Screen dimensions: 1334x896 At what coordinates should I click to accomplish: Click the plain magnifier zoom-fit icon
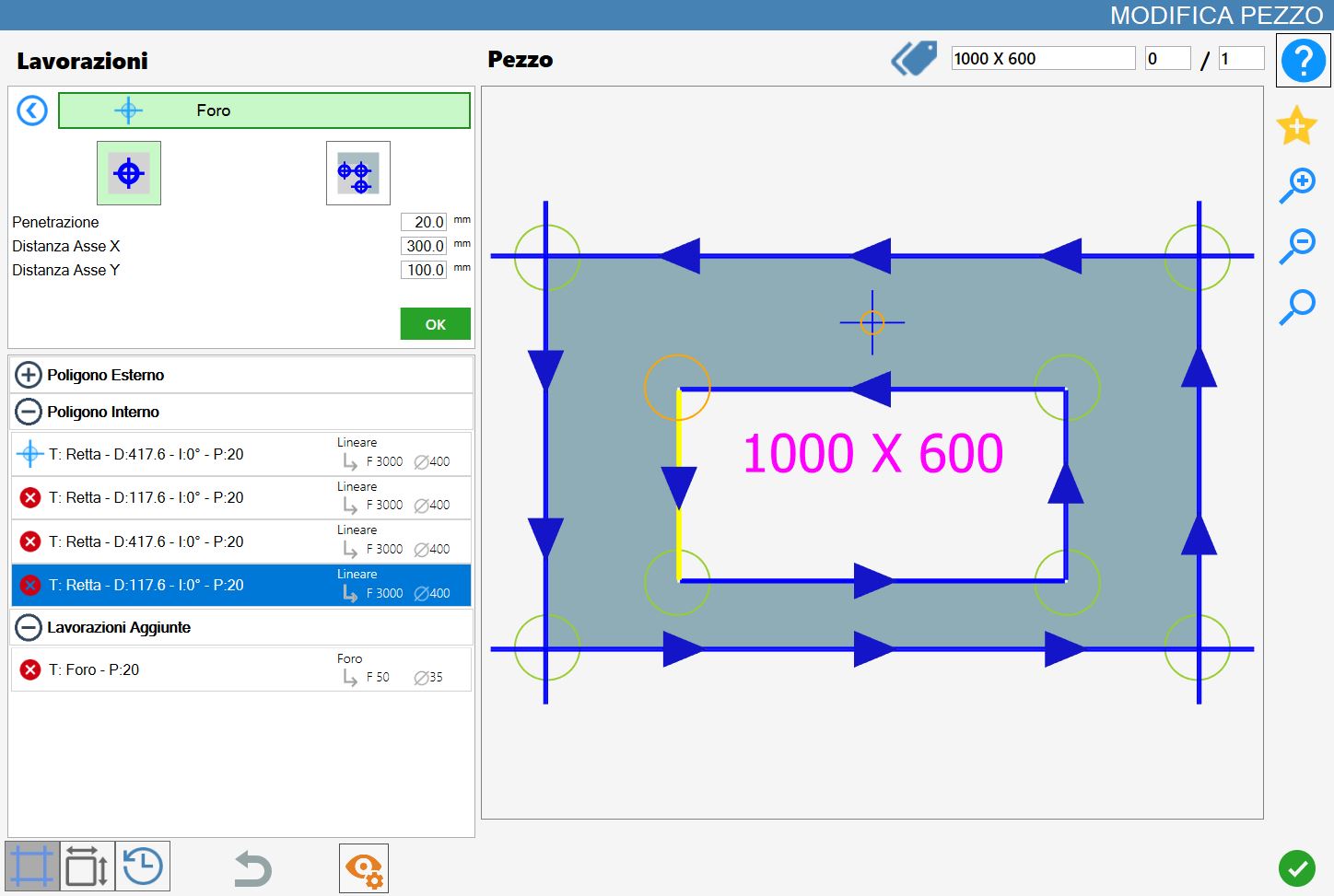(x=1297, y=307)
